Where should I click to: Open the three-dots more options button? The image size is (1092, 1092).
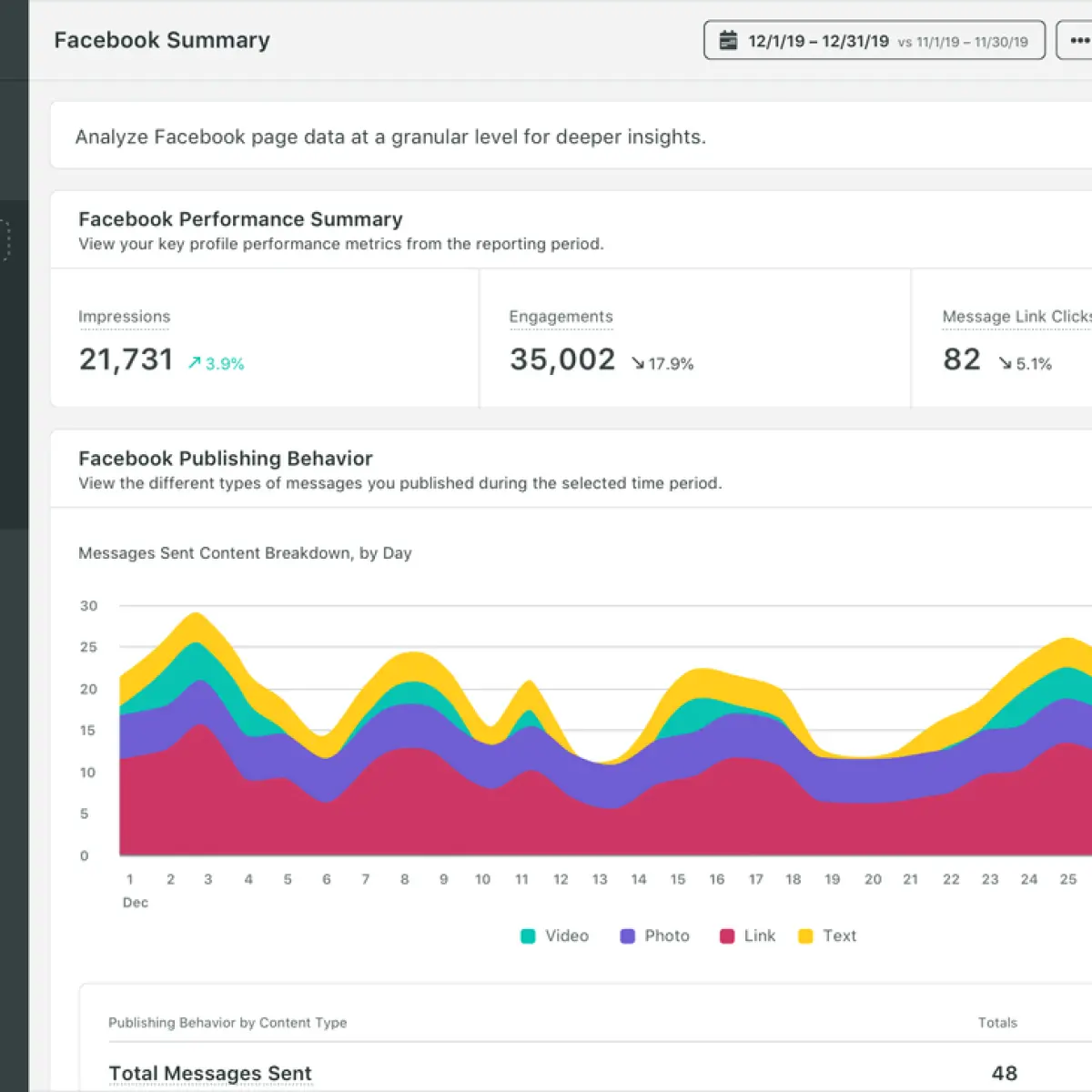coord(1077,40)
